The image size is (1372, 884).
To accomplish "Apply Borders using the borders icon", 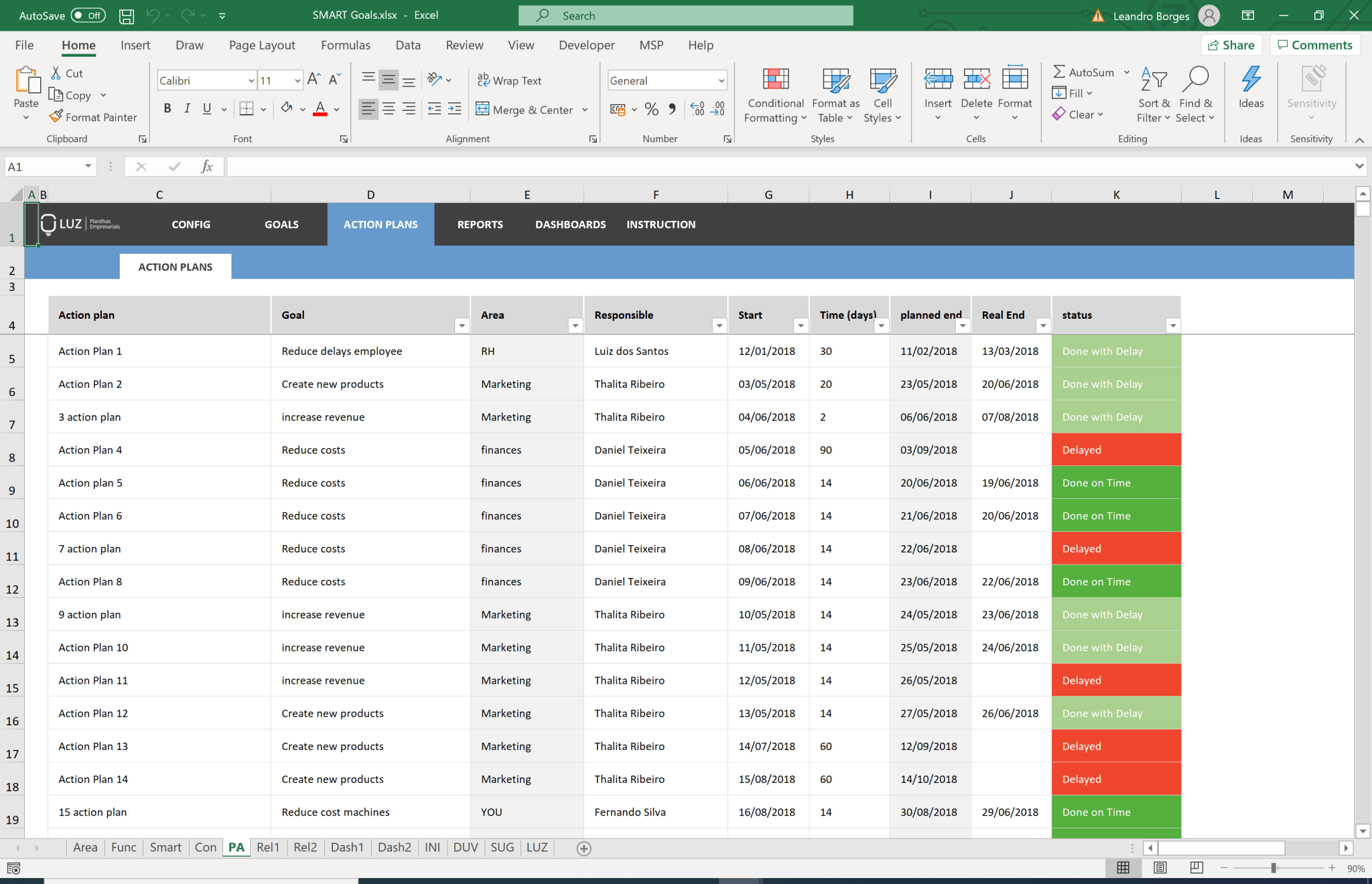I will (x=247, y=108).
